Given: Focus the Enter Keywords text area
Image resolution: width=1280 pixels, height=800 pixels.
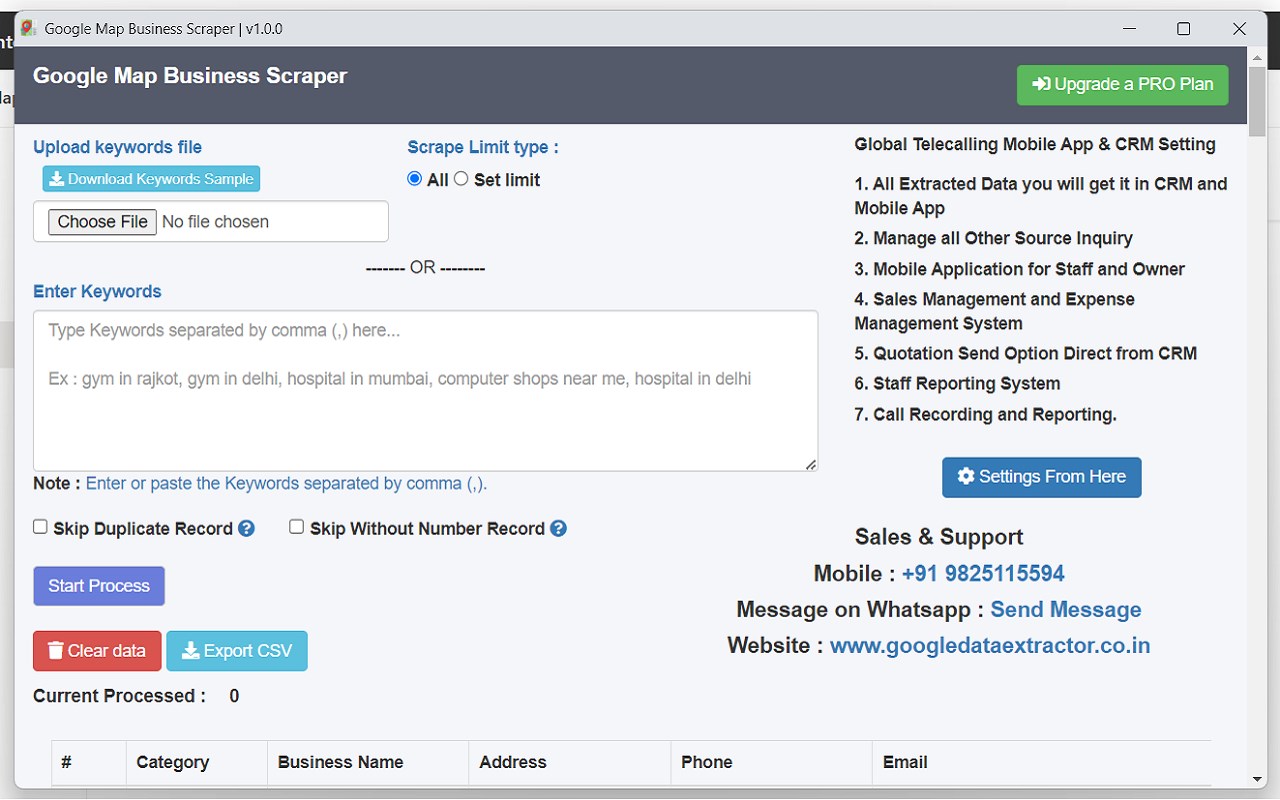Looking at the screenshot, I should point(425,391).
